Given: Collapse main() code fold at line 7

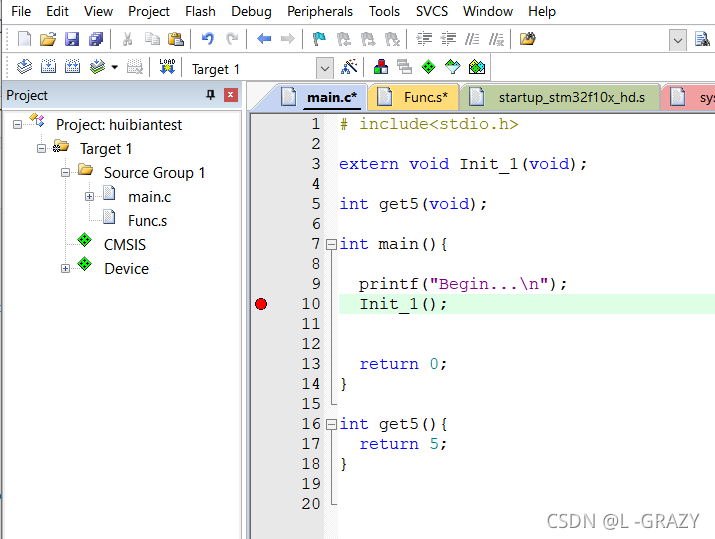Looking at the screenshot, I should coord(332,244).
